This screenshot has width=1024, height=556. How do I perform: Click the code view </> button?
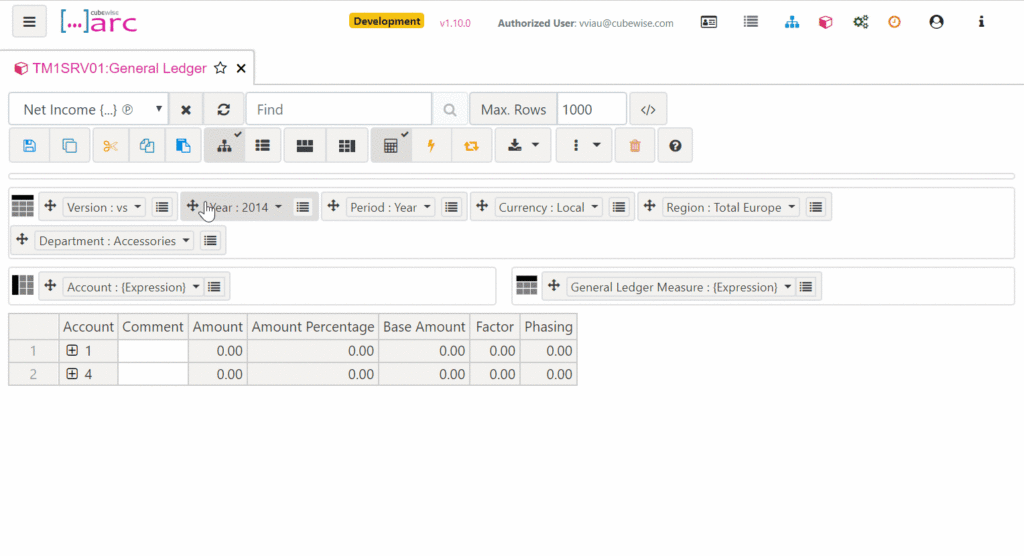(x=648, y=110)
